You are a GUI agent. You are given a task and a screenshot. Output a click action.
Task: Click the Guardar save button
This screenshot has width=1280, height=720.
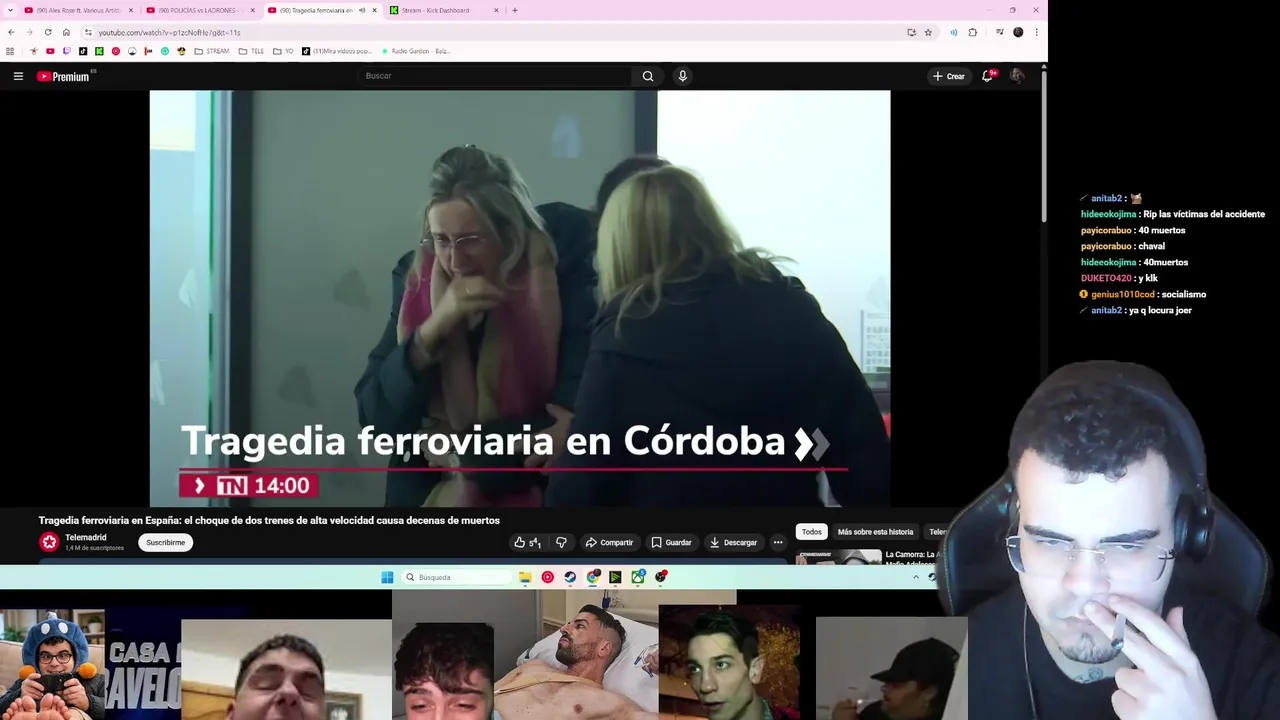(671, 542)
